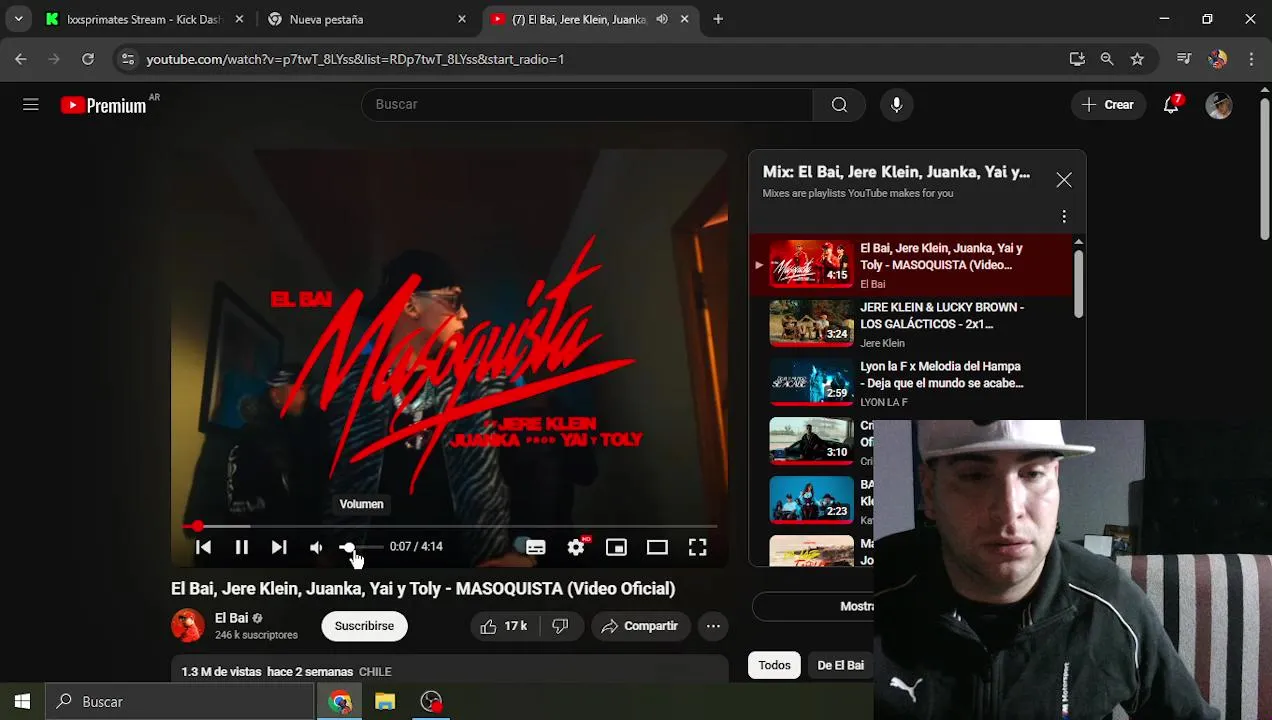Skip to the next video
Screen dimensions: 1272x720
279,547
